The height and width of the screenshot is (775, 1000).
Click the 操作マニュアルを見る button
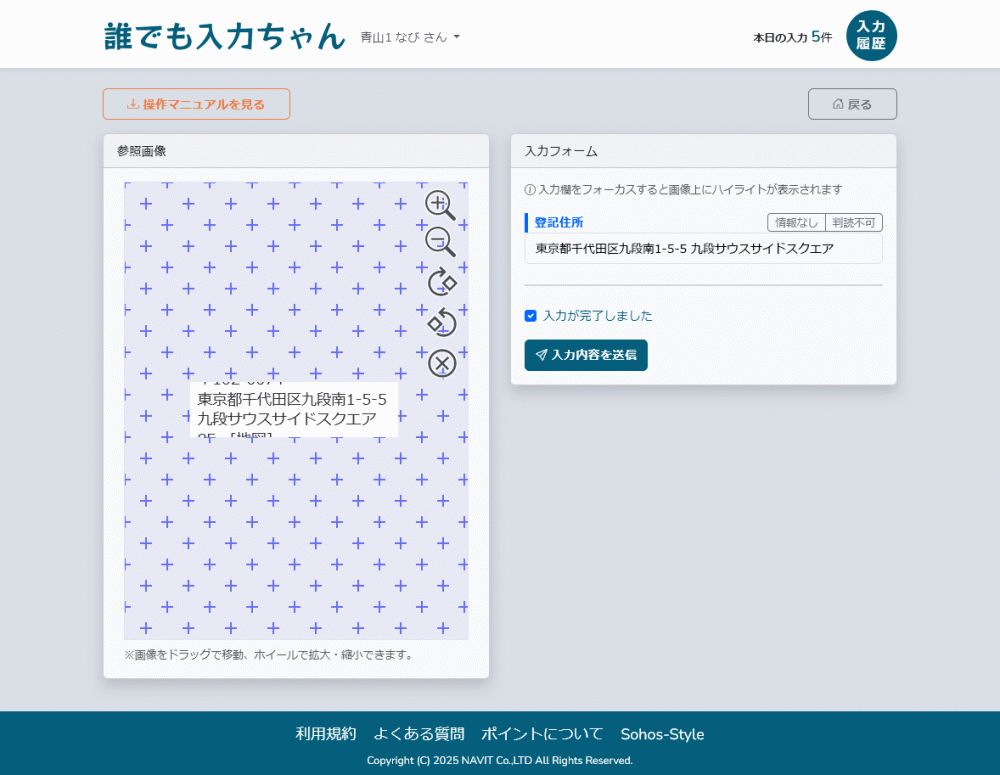196,103
